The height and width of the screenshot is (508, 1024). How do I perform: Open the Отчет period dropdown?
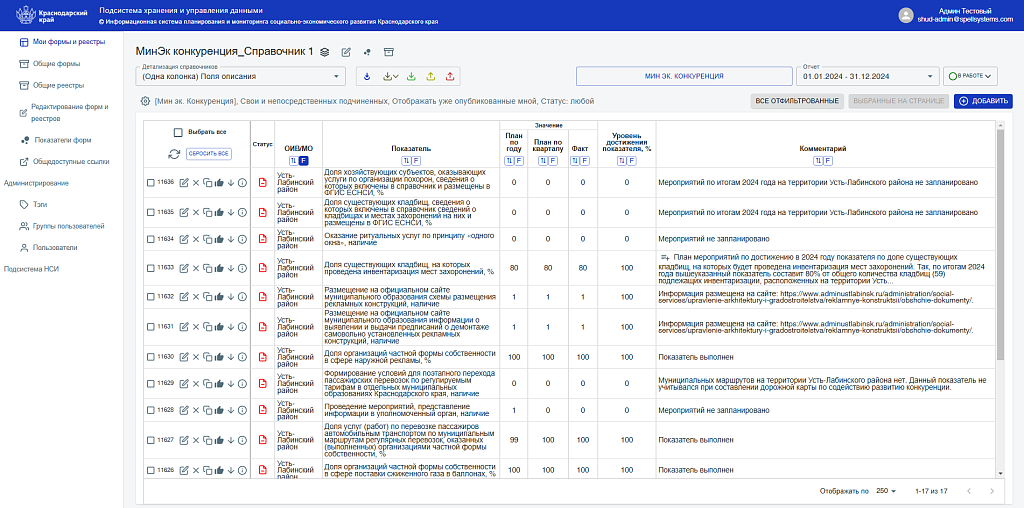pyautogui.click(x=864, y=76)
